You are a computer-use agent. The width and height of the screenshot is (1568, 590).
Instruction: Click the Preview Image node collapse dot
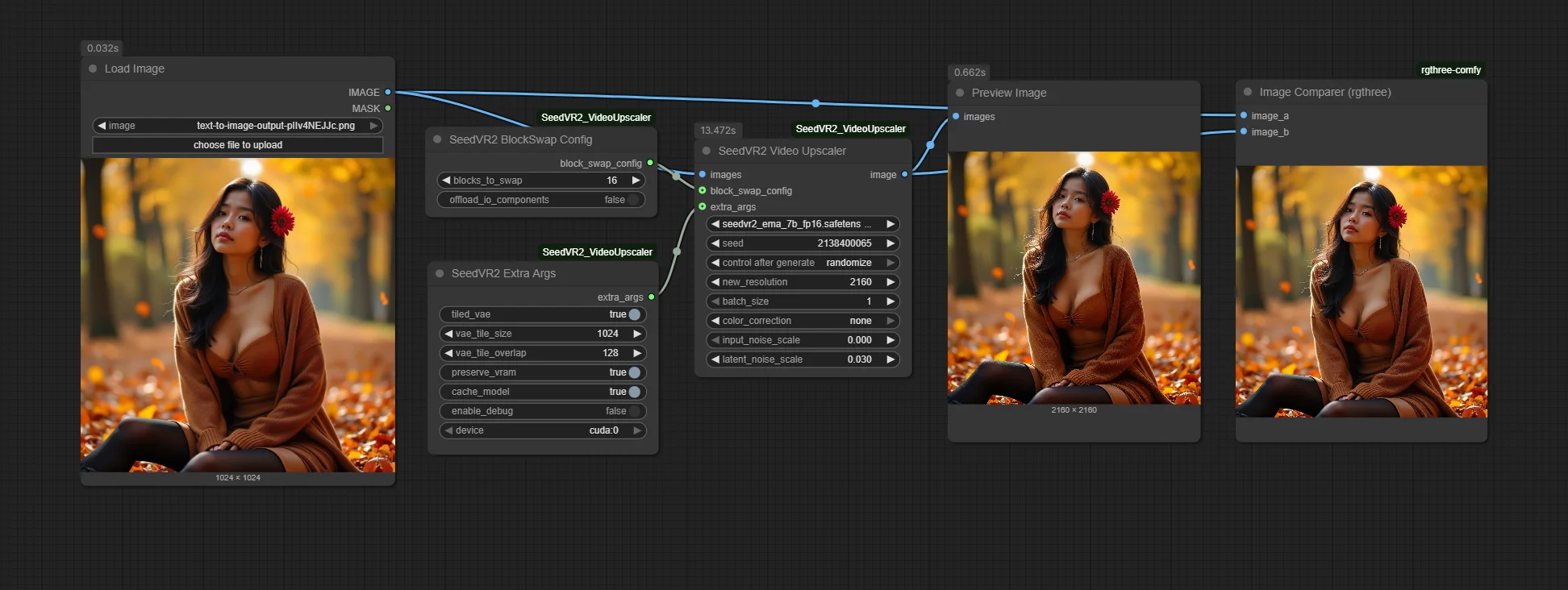(x=960, y=93)
